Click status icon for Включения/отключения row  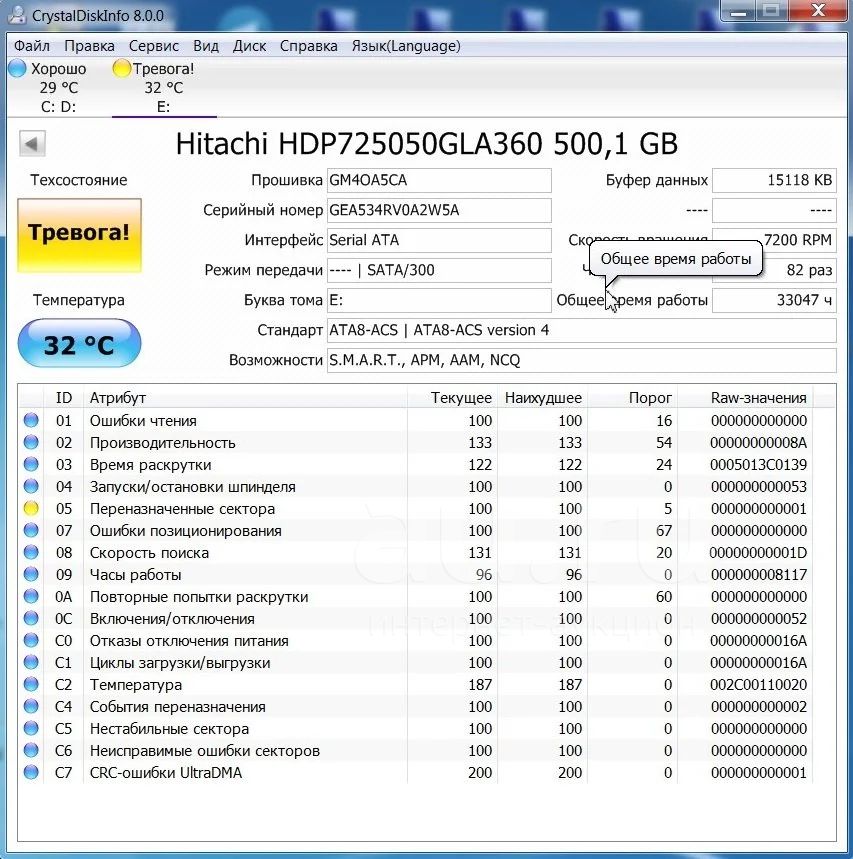click(31, 618)
